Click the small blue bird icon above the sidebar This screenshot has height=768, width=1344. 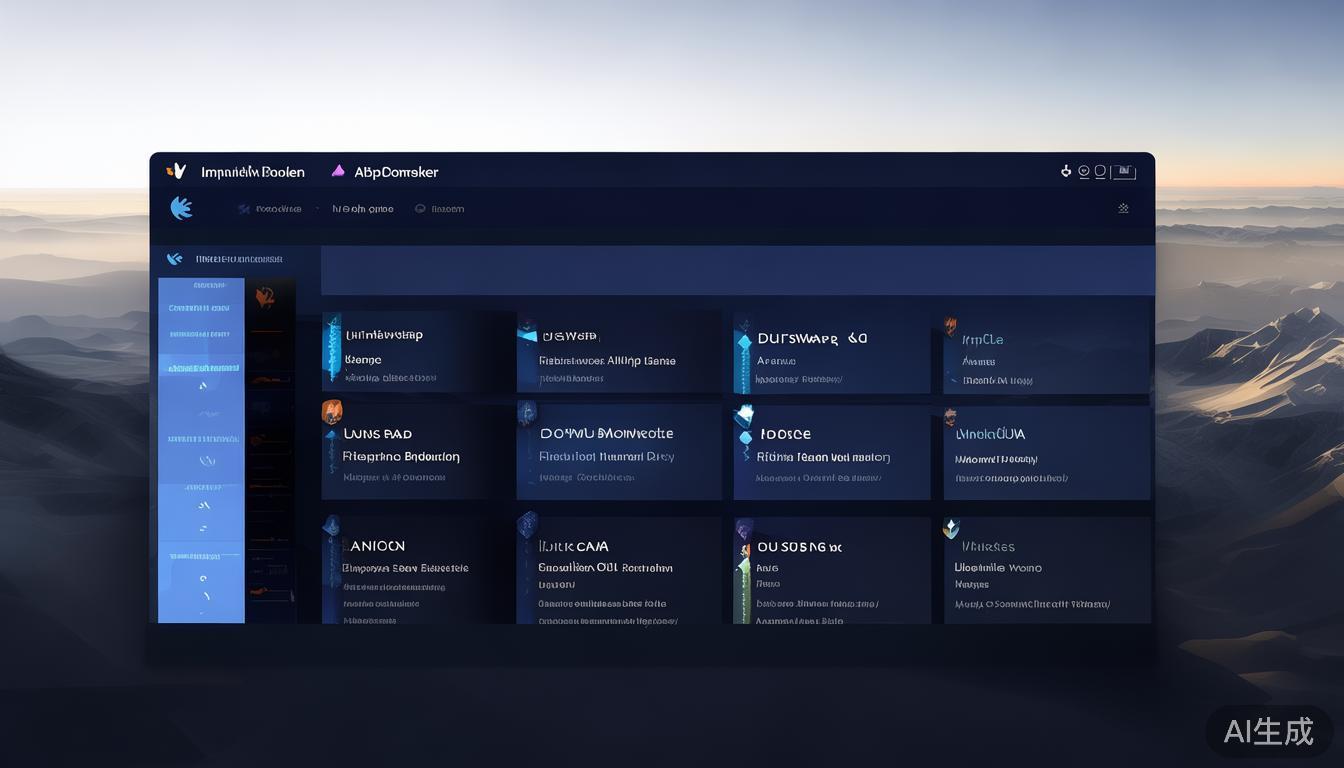(175, 259)
